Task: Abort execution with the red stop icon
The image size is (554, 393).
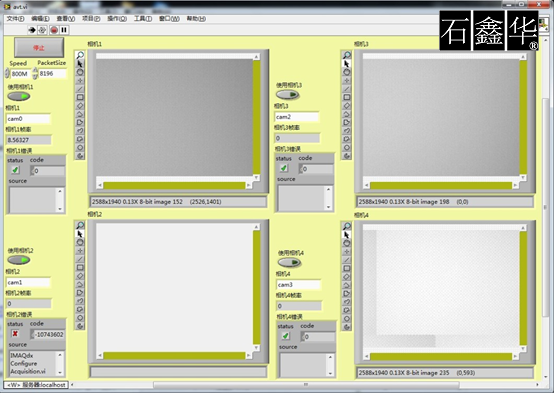Action: click(54, 30)
